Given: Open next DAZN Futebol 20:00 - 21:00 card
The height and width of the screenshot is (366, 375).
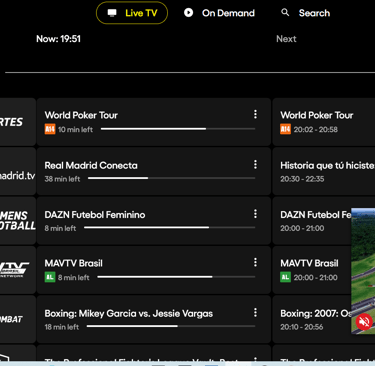Looking at the screenshot, I should 312,221.
